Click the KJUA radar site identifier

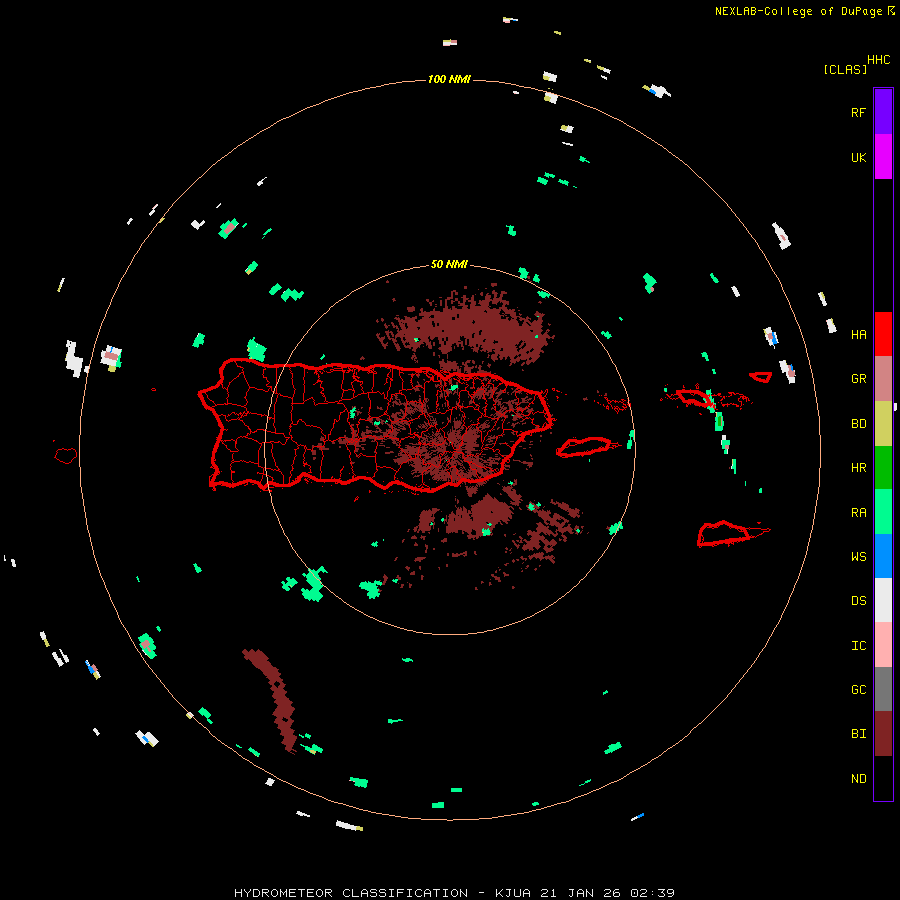click(513, 893)
